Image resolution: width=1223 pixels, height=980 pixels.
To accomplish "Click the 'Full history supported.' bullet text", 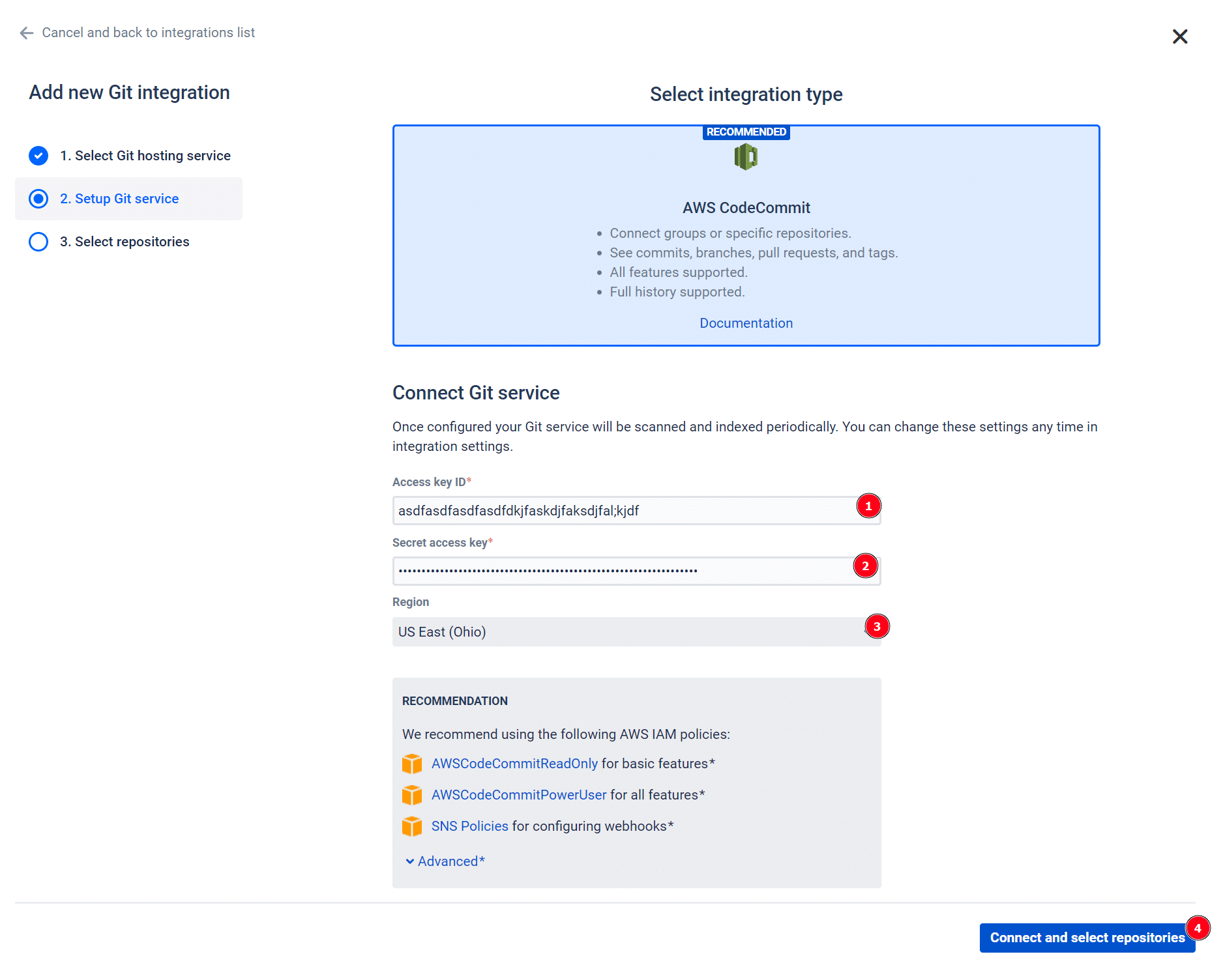I will point(677,292).
